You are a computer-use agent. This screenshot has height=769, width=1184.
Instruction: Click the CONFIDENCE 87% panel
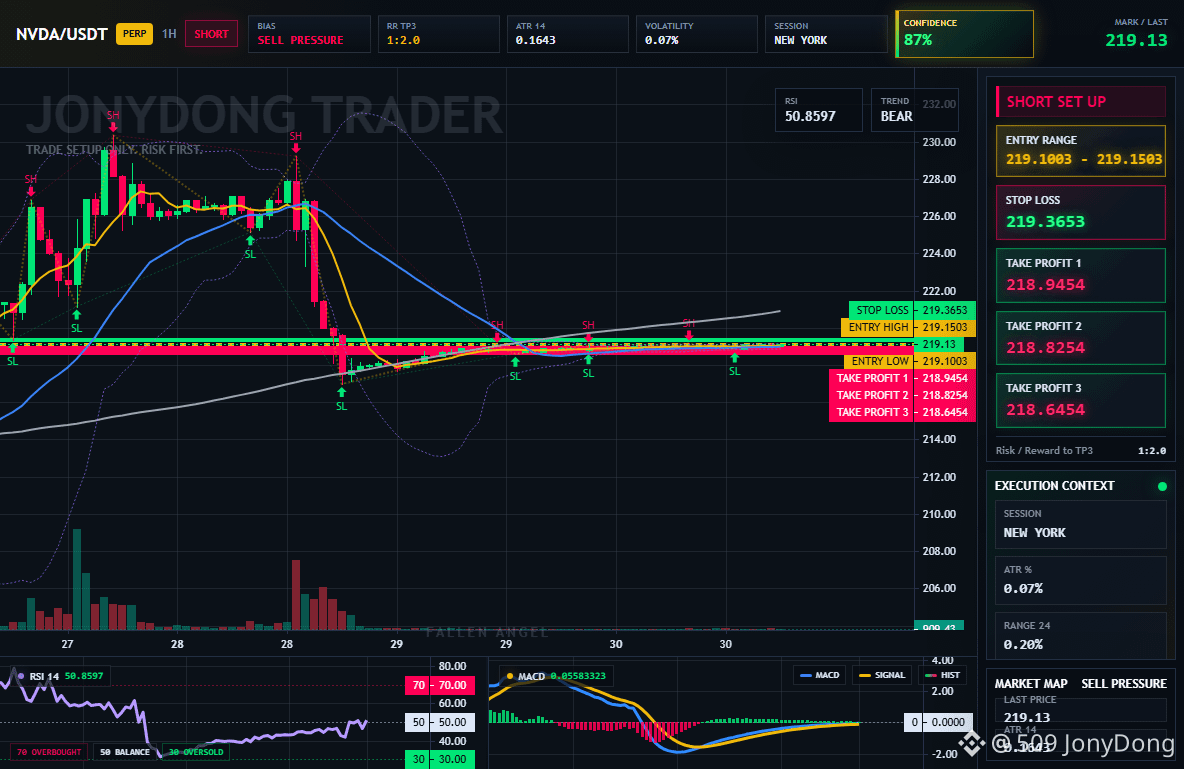tap(964, 34)
